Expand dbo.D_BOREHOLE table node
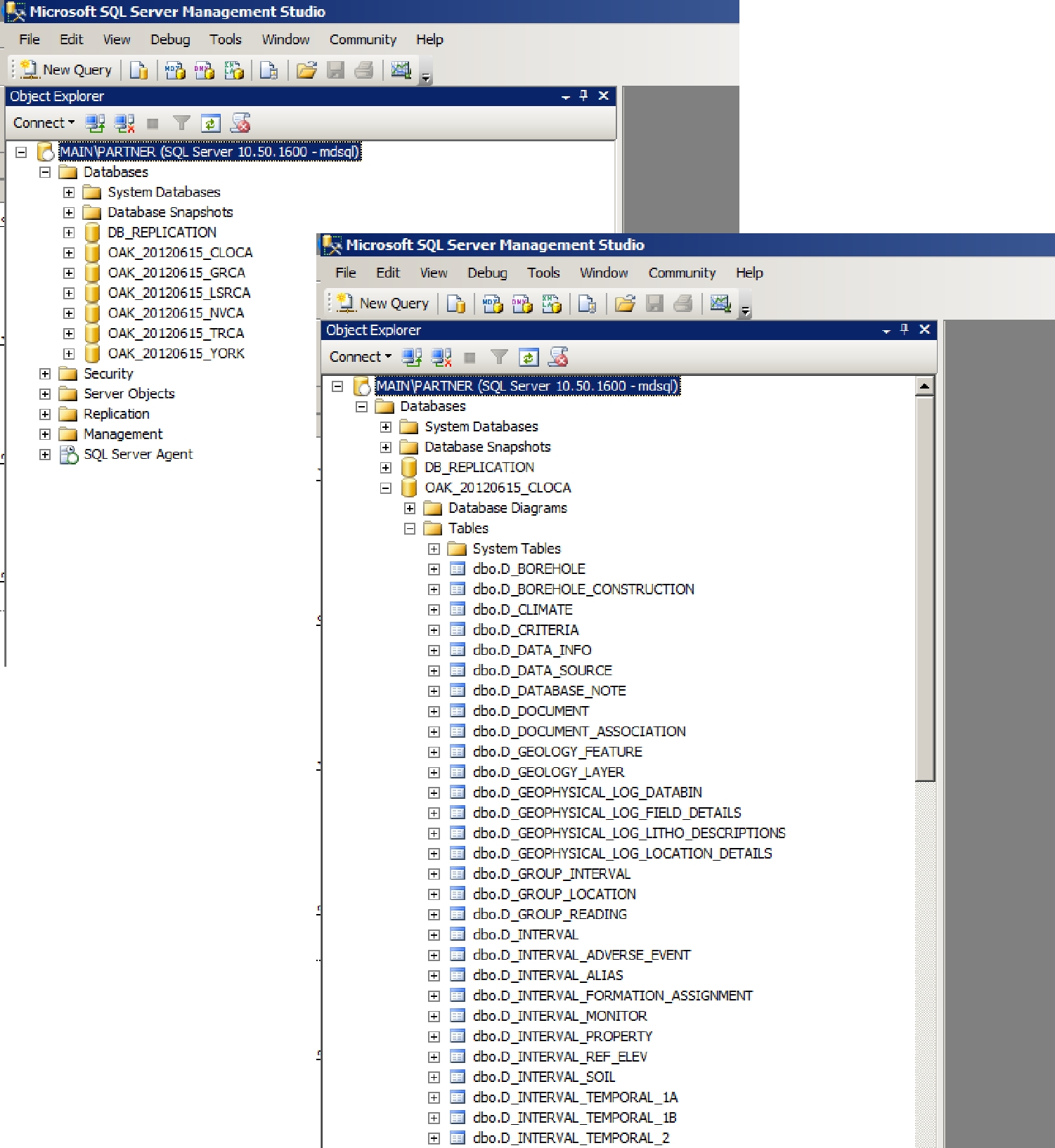 tap(434, 569)
